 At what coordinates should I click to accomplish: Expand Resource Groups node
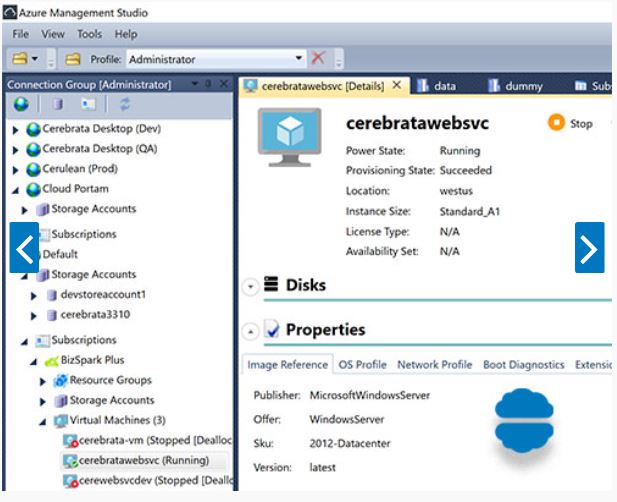[x=42, y=381]
